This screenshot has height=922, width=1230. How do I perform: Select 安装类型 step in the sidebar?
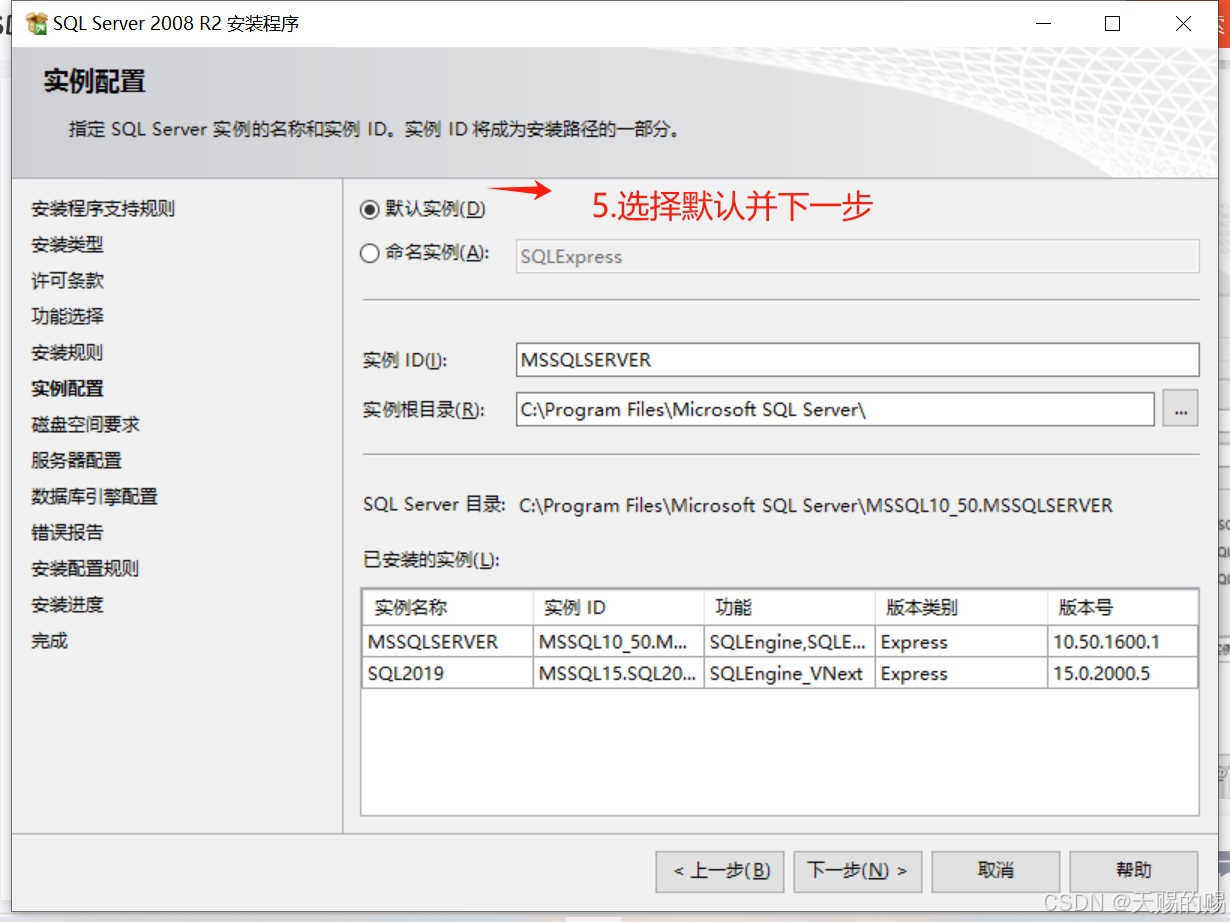[67, 245]
